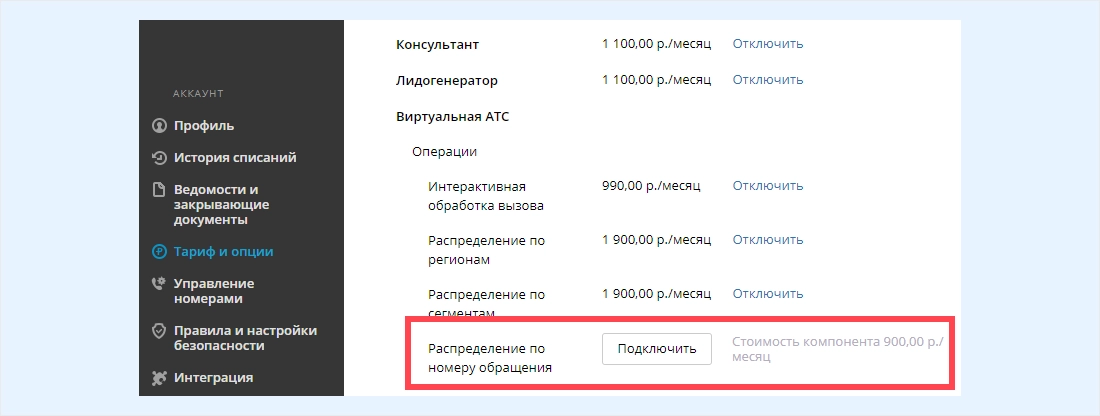This screenshot has height=416, width=1100.
Task: Select Тариф и опции in sidebar
Action: 224,252
